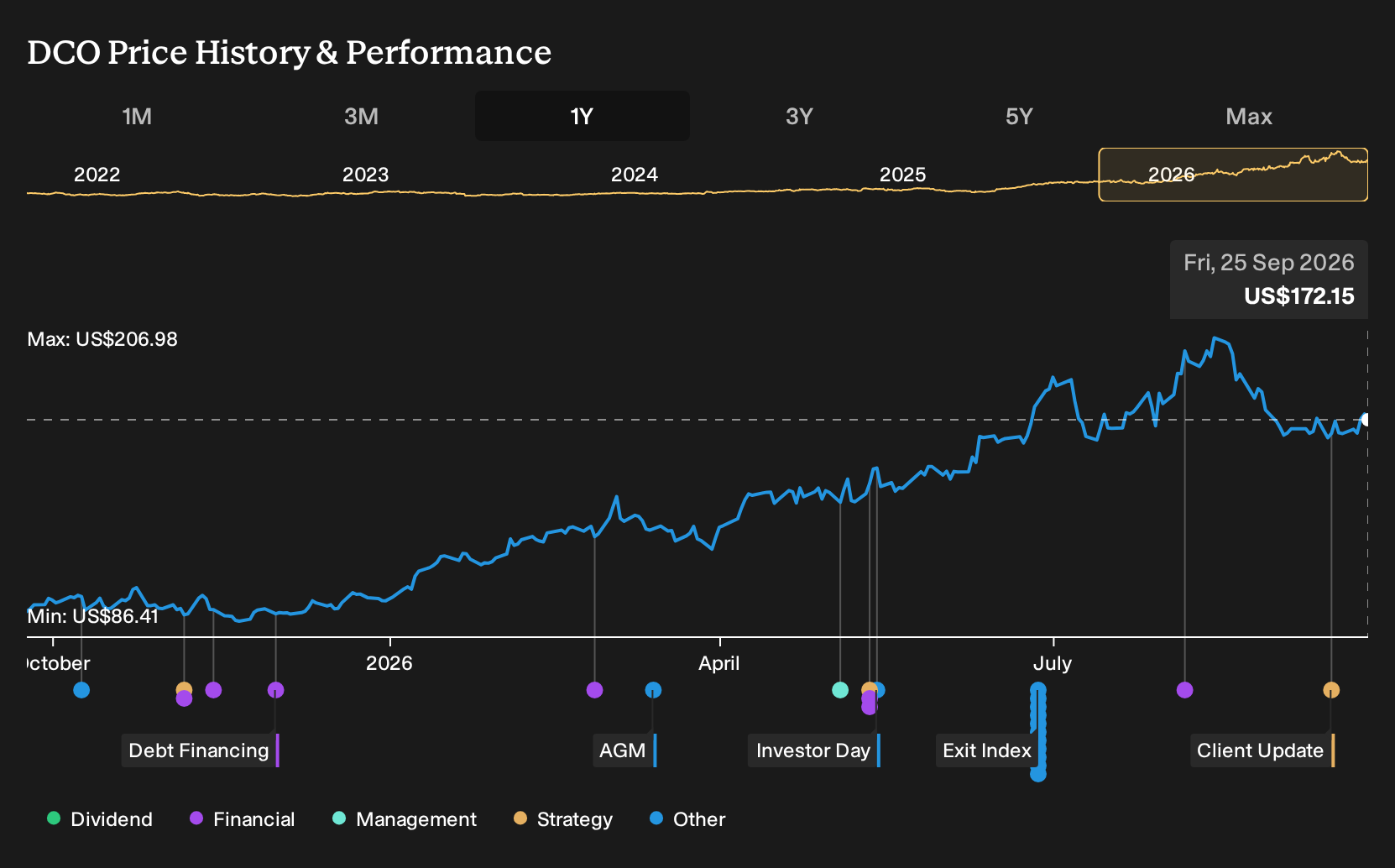Click 2025 on the overview mini chart

tap(903, 175)
